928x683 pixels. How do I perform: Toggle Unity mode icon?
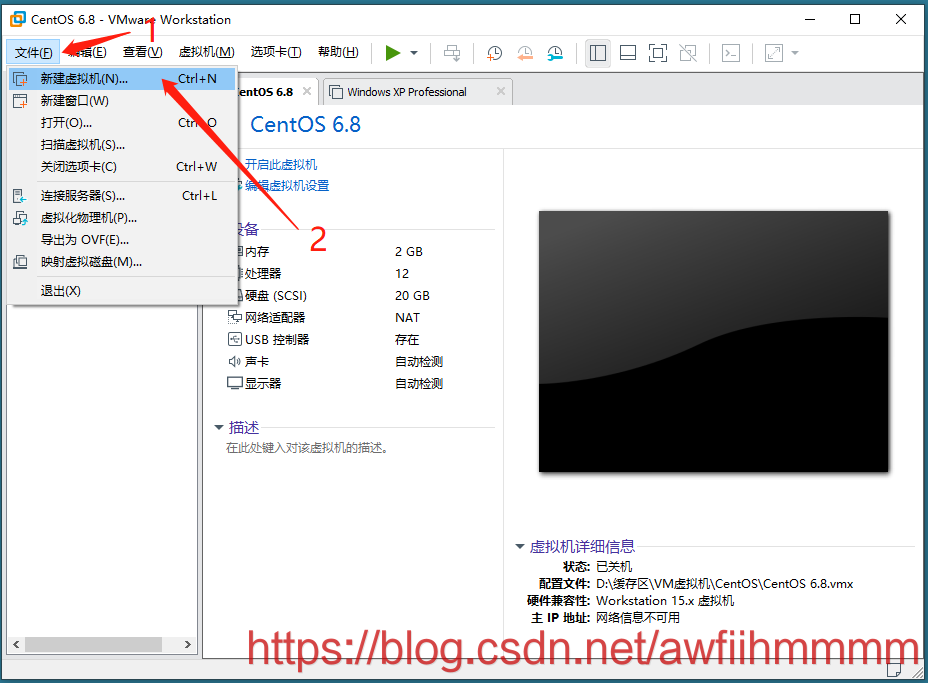pos(688,53)
